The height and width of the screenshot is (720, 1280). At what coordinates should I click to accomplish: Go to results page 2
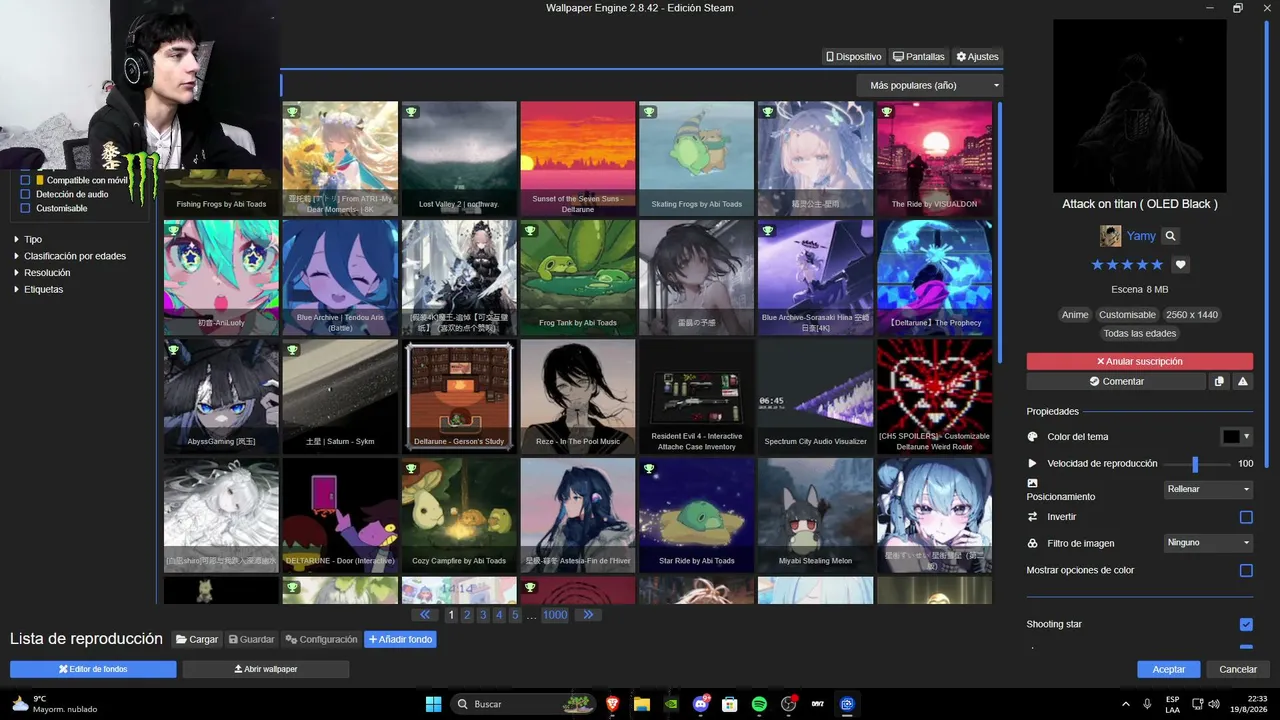click(x=467, y=615)
